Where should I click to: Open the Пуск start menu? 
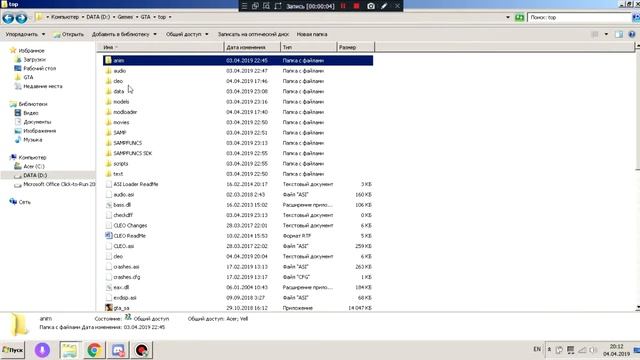(x=13, y=350)
